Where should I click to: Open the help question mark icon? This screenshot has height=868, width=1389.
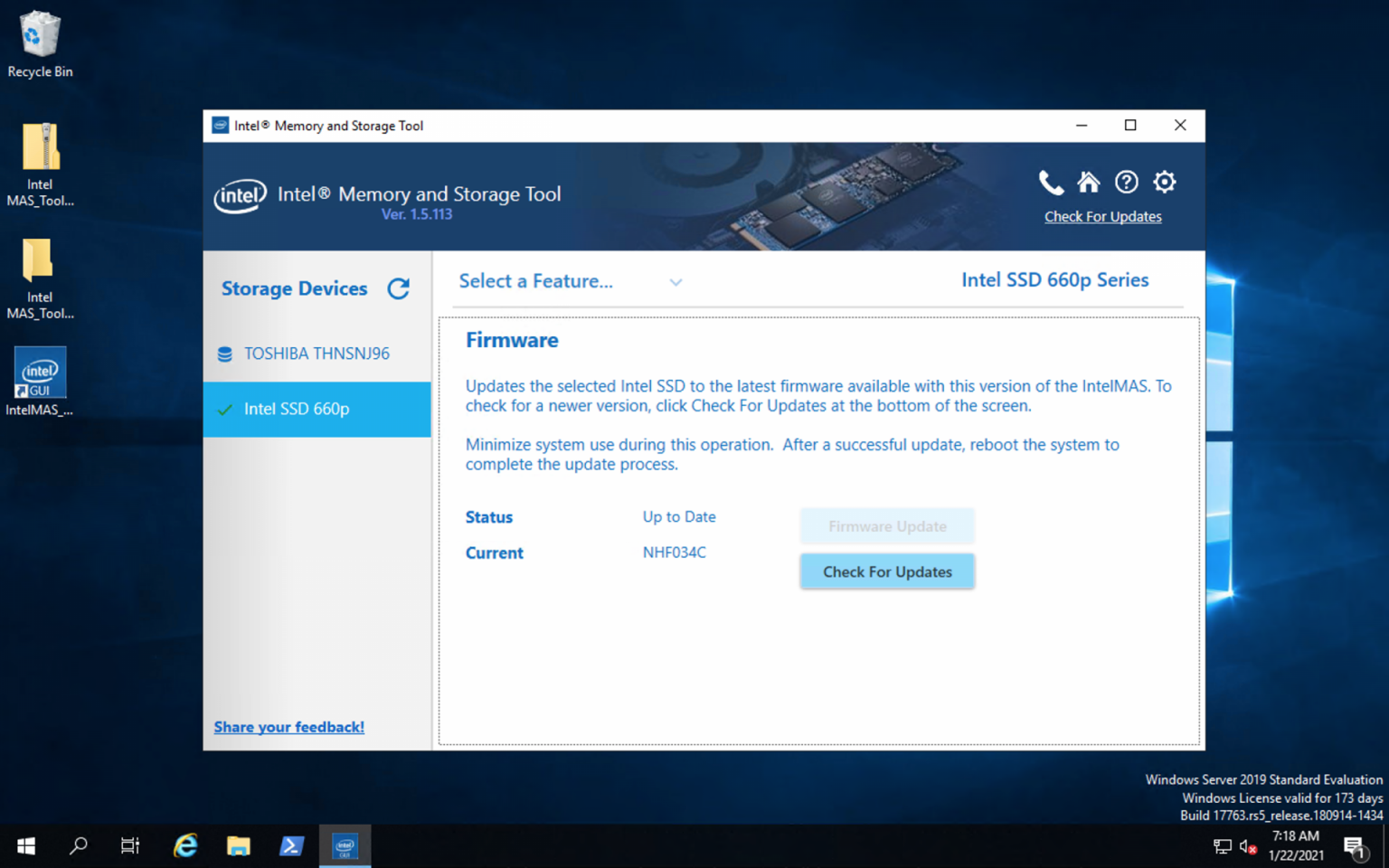[x=1127, y=183]
